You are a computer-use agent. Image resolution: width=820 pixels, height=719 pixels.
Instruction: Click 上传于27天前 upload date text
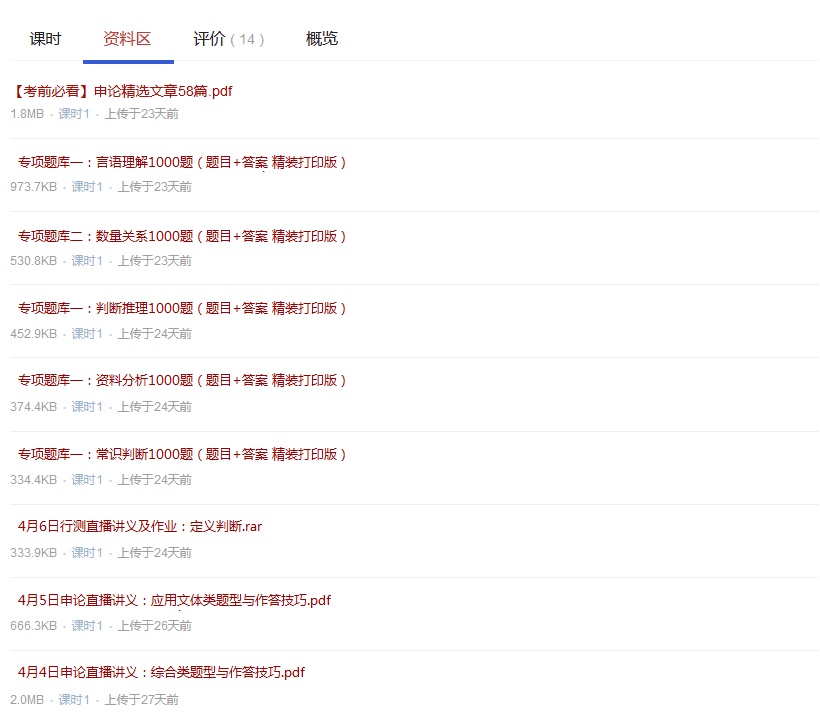[142, 700]
